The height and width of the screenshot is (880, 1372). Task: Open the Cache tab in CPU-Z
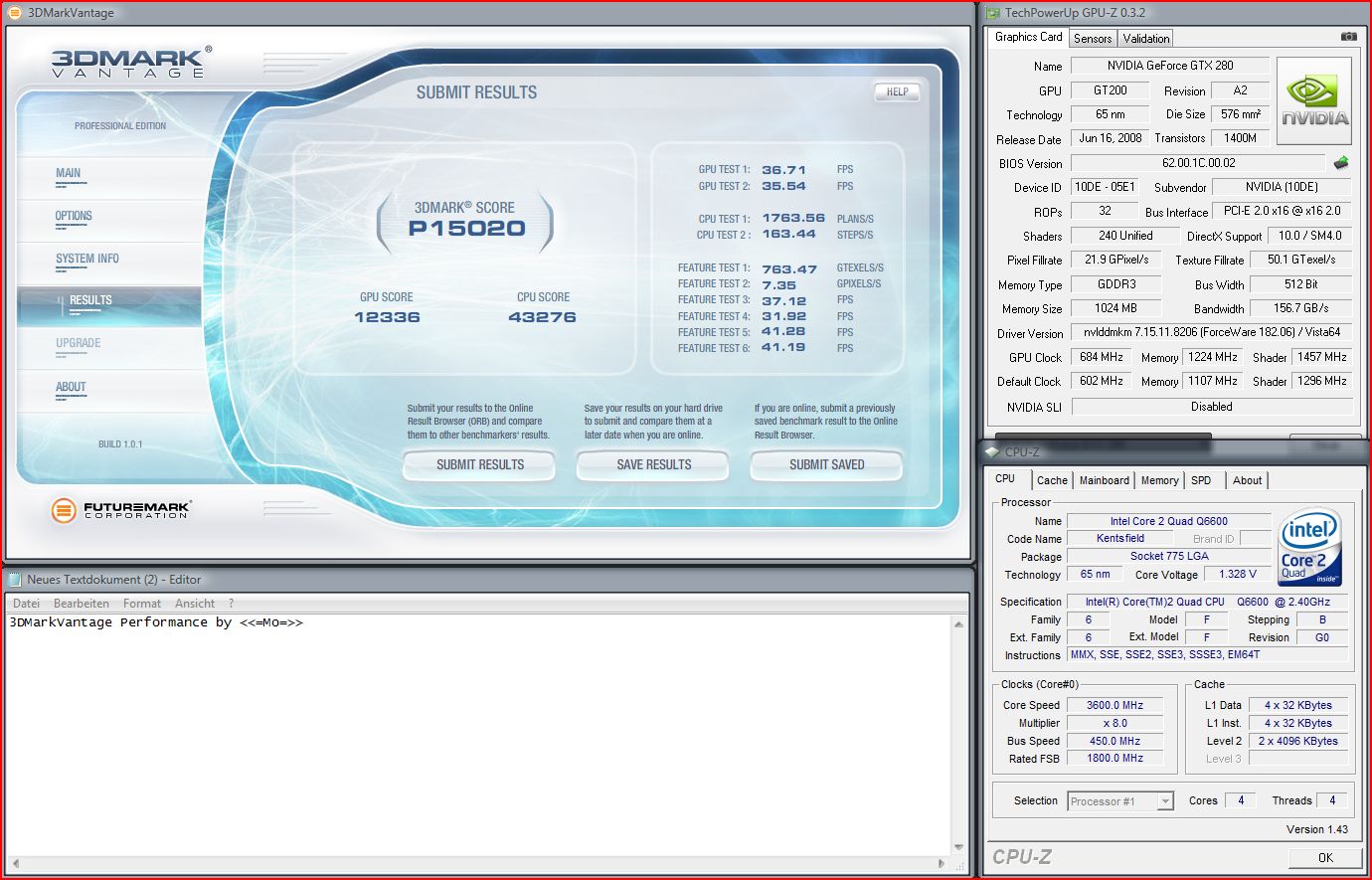pyautogui.click(x=1052, y=480)
